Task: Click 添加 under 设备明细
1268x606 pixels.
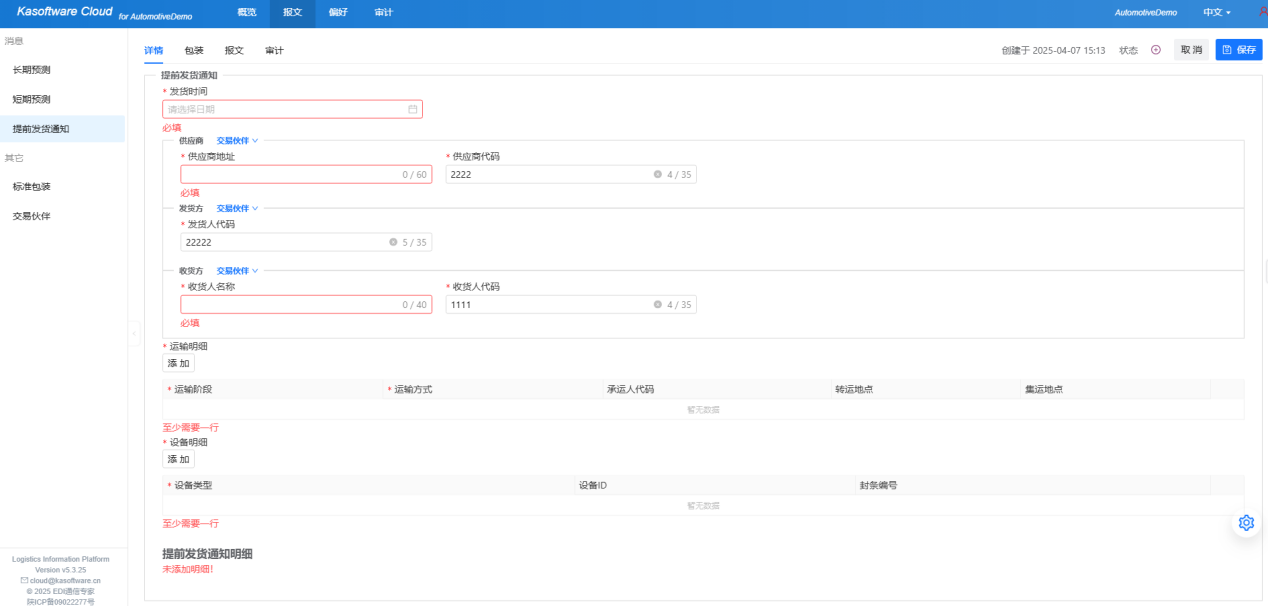Action: [178, 458]
